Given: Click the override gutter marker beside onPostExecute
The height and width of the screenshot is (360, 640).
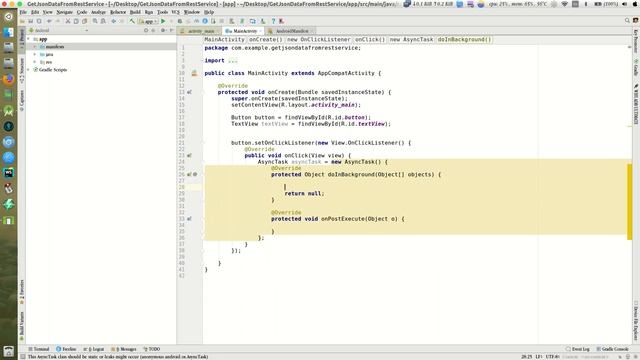Looking at the screenshot, I should click(x=189, y=219).
